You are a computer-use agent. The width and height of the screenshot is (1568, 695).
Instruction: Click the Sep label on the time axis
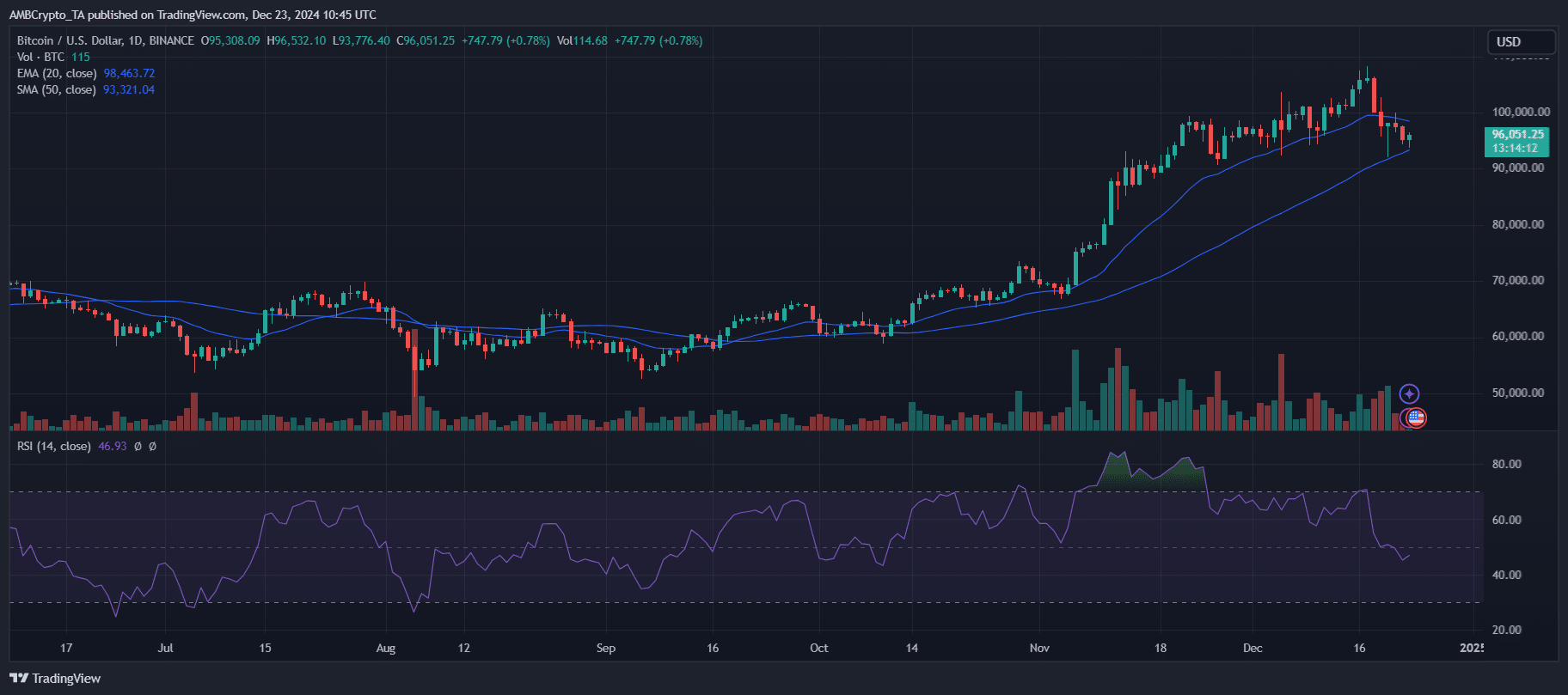tap(606, 648)
